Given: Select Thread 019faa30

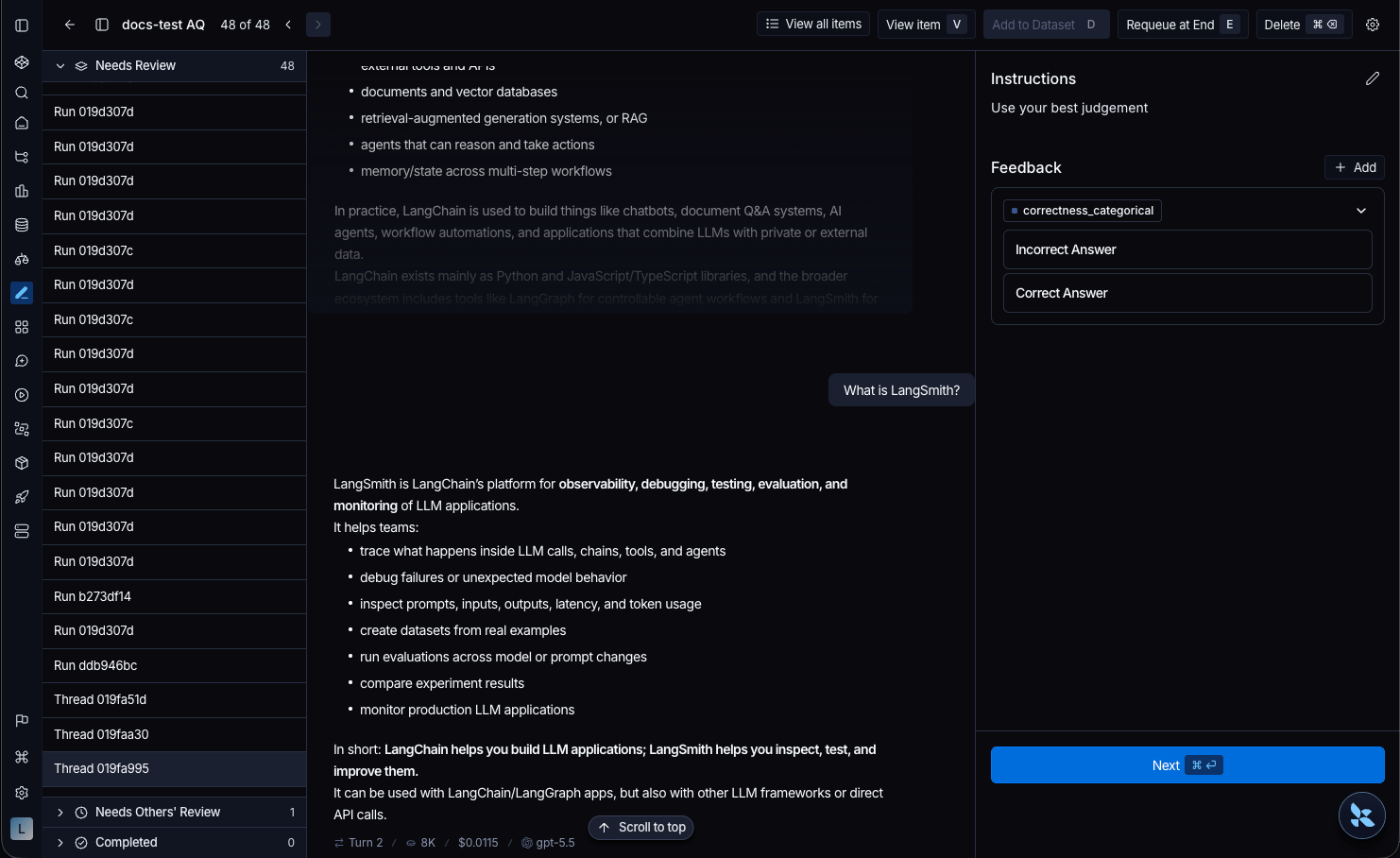Looking at the screenshot, I should [175, 735].
